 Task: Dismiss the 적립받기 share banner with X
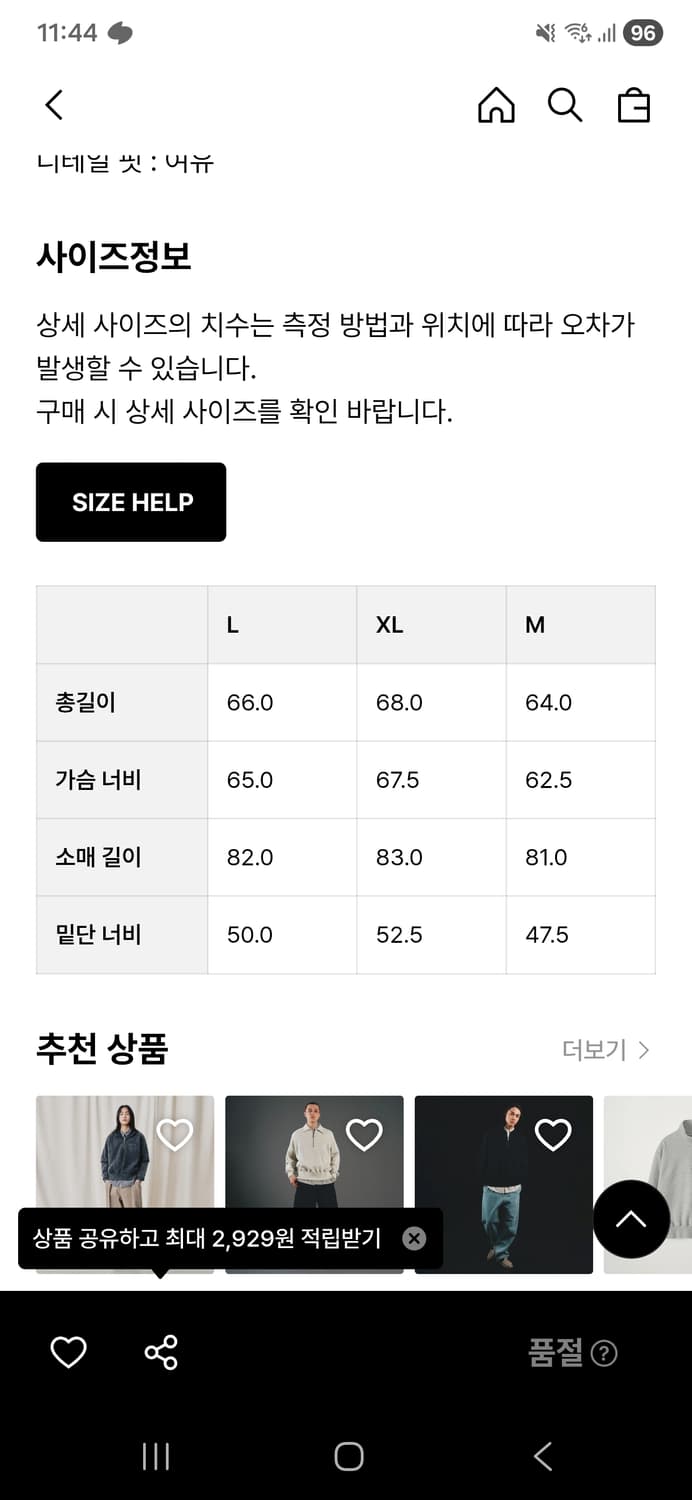coord(414,1239)
